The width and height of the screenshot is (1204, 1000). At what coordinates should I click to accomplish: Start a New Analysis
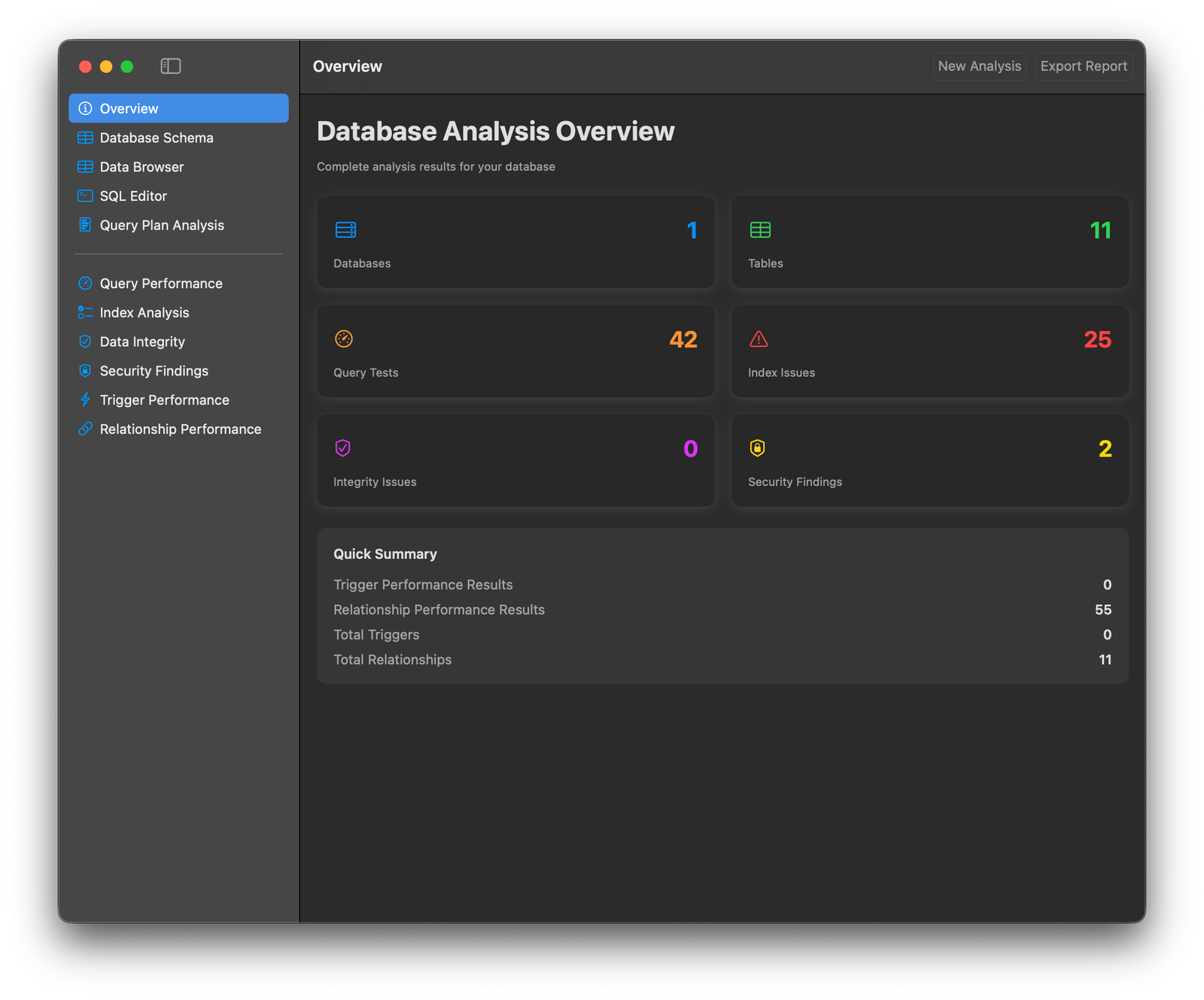[x=979, y=66]
